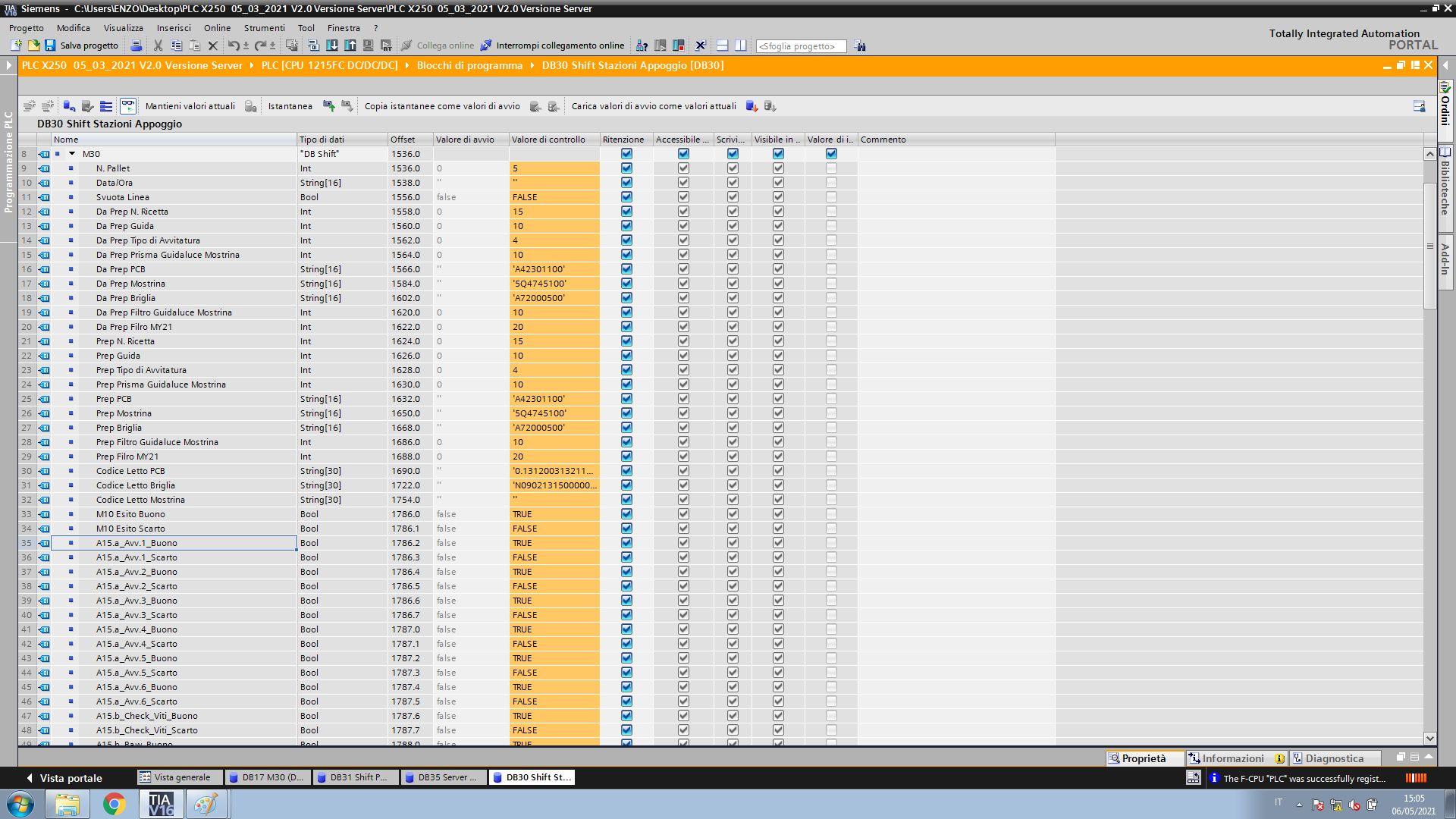Click the download to device icon
The image size is (1456, 819).
(x=332, y=45)
